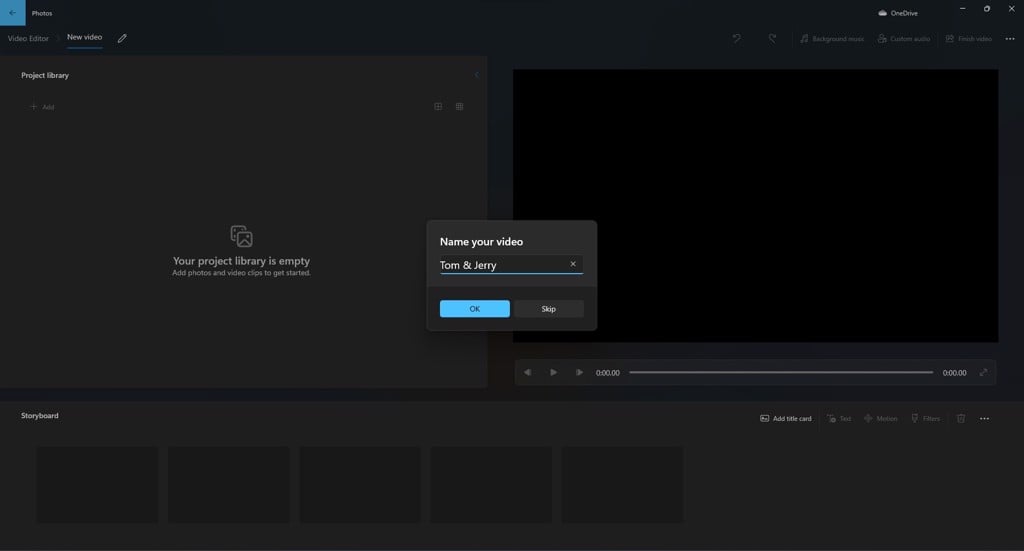Open the OneDrive status

point(898,13)
